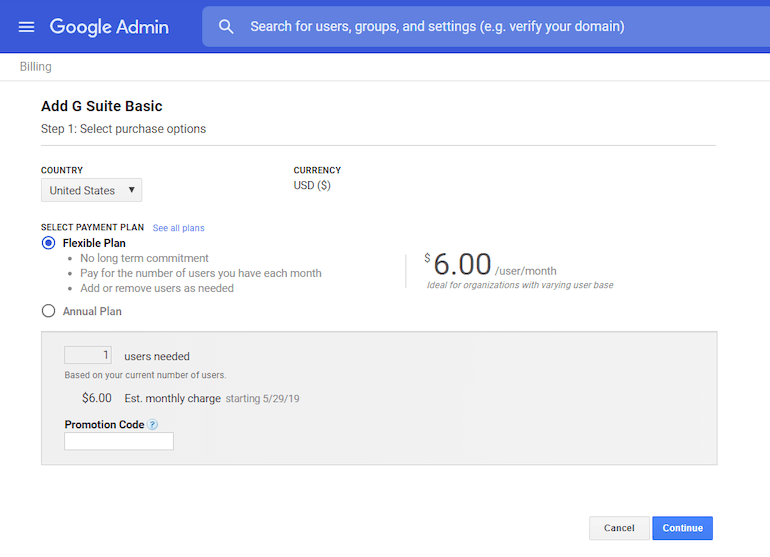Click the Add G Suite Basic heading
Viewport: 770px width, 557px height.
point(101,106)
